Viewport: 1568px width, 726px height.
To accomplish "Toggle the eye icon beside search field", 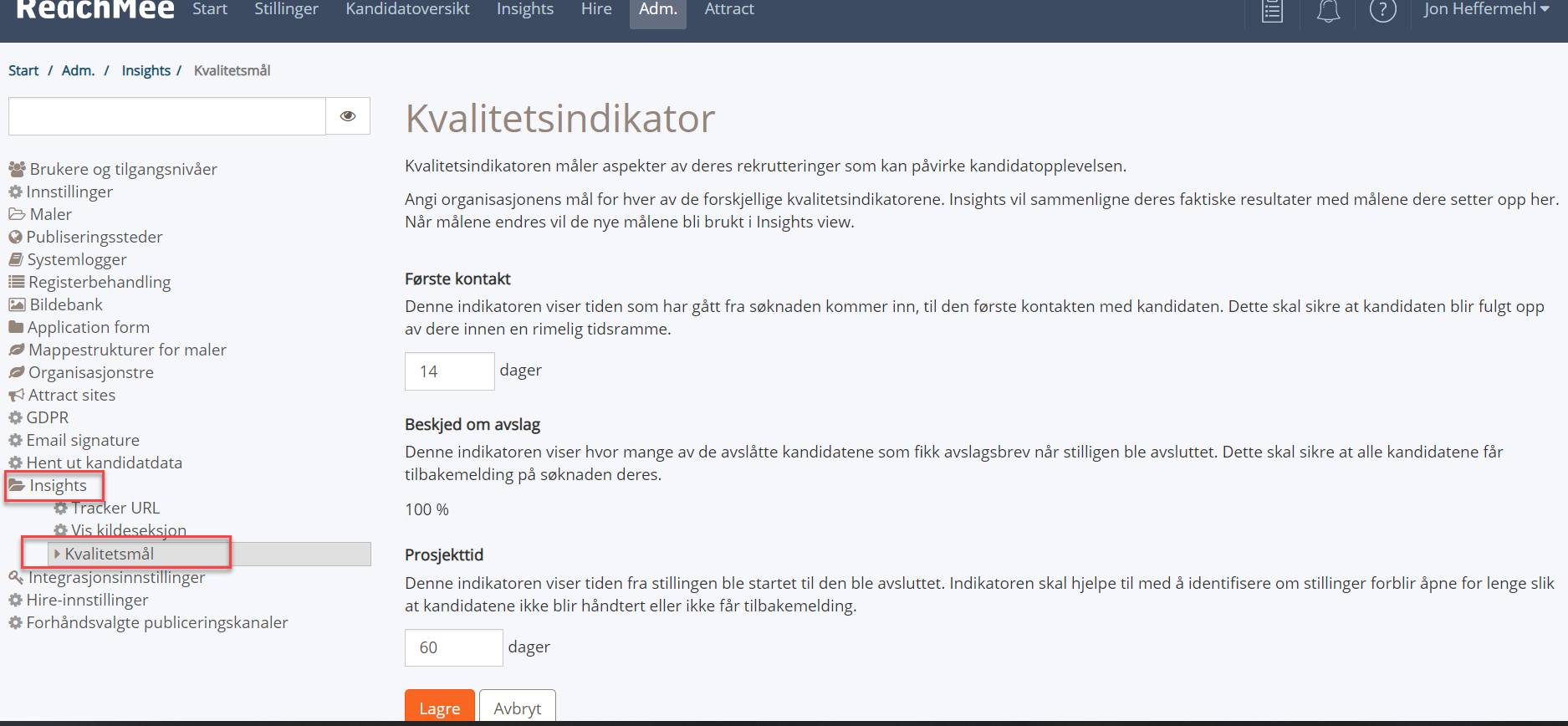I will (348, 116).
